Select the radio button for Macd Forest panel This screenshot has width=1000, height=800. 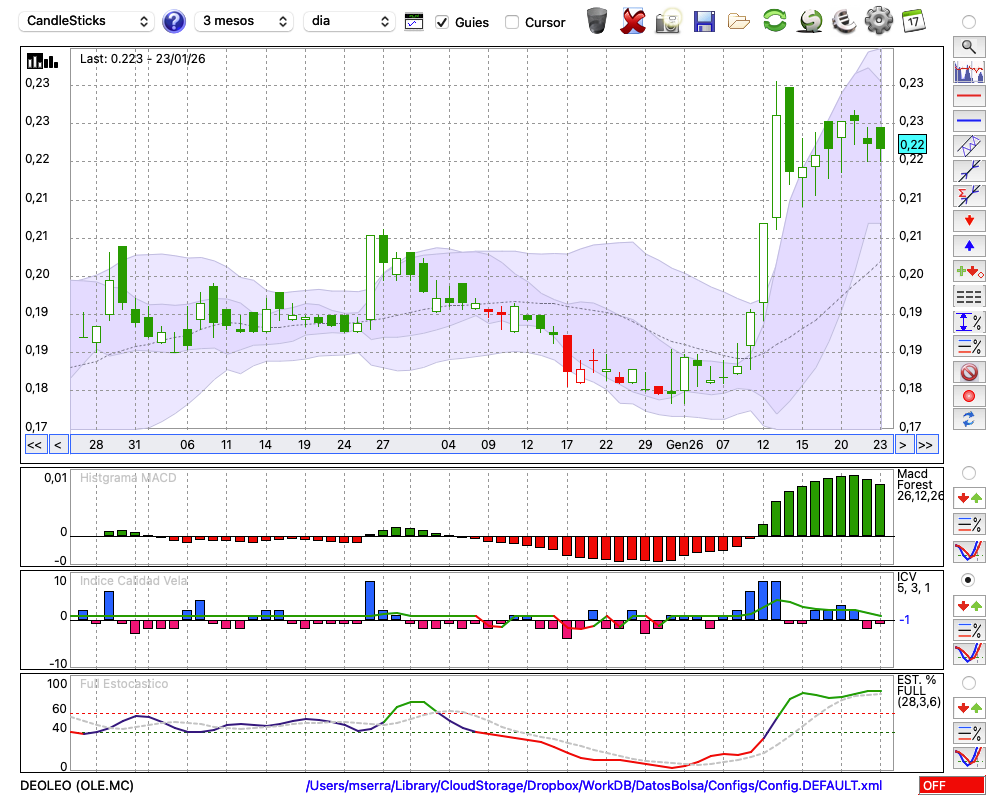(968, 472)
